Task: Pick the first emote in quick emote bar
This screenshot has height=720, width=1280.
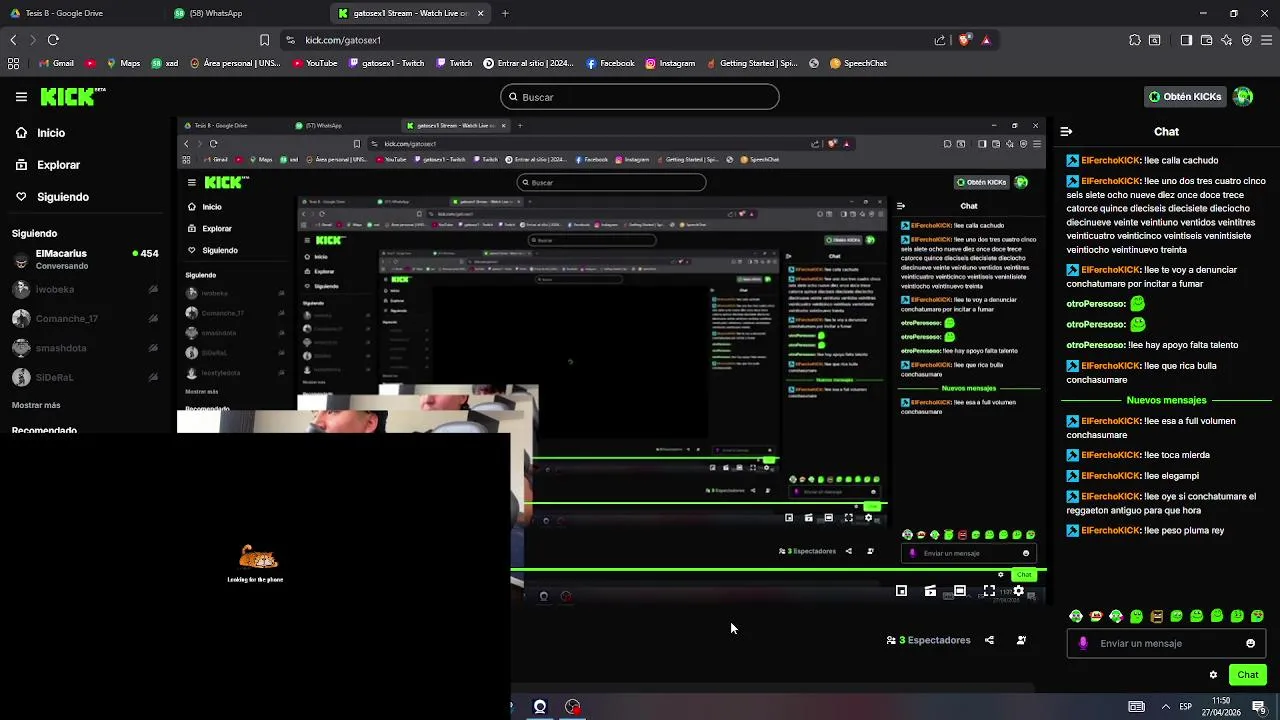Action: pos(1076,616)
